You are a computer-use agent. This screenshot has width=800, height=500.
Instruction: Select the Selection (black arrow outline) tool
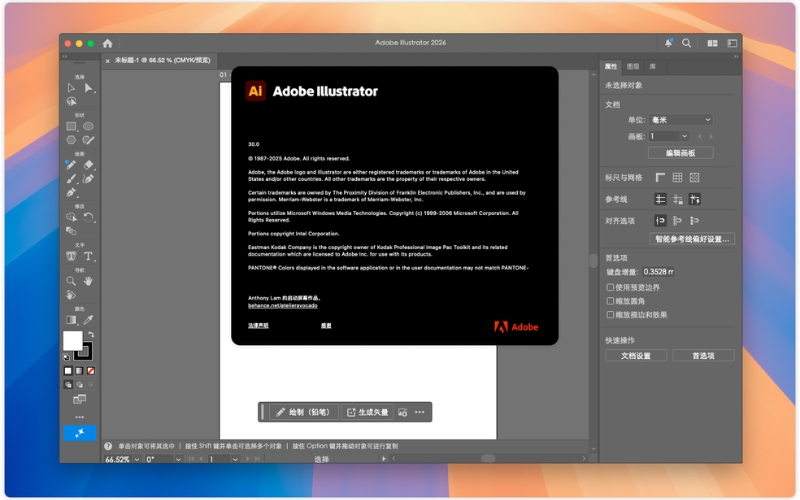pyautogui.click(x=71, y=88)
